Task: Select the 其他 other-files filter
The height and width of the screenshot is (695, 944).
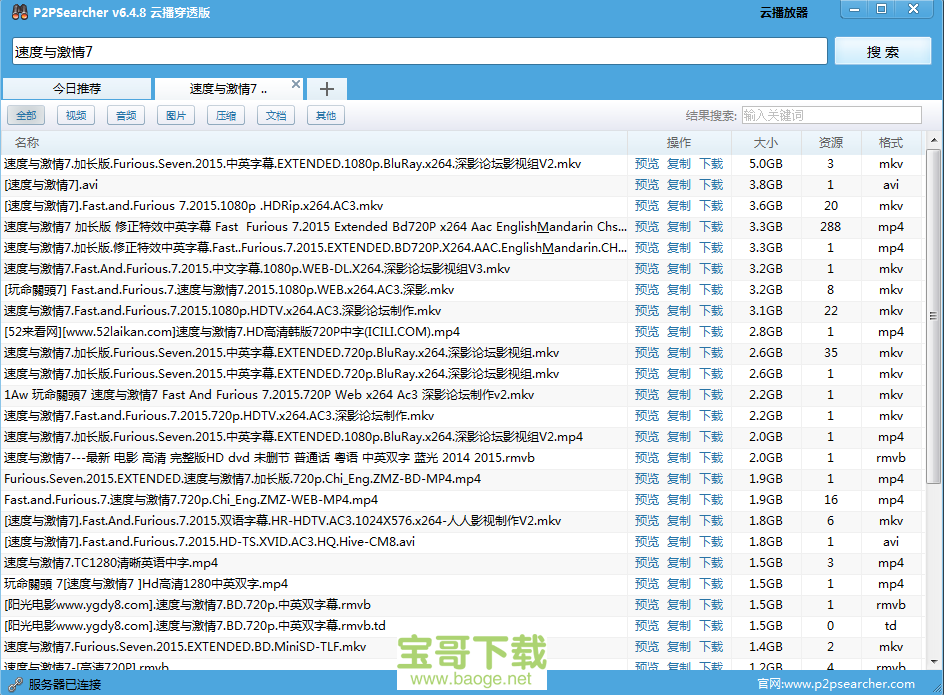Action: coord(326,115)
